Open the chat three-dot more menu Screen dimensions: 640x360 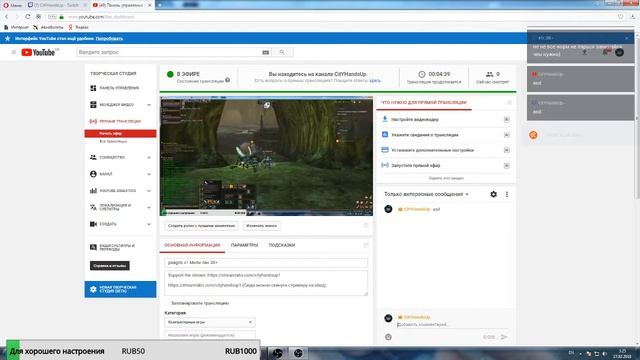[x=507, y=194]
